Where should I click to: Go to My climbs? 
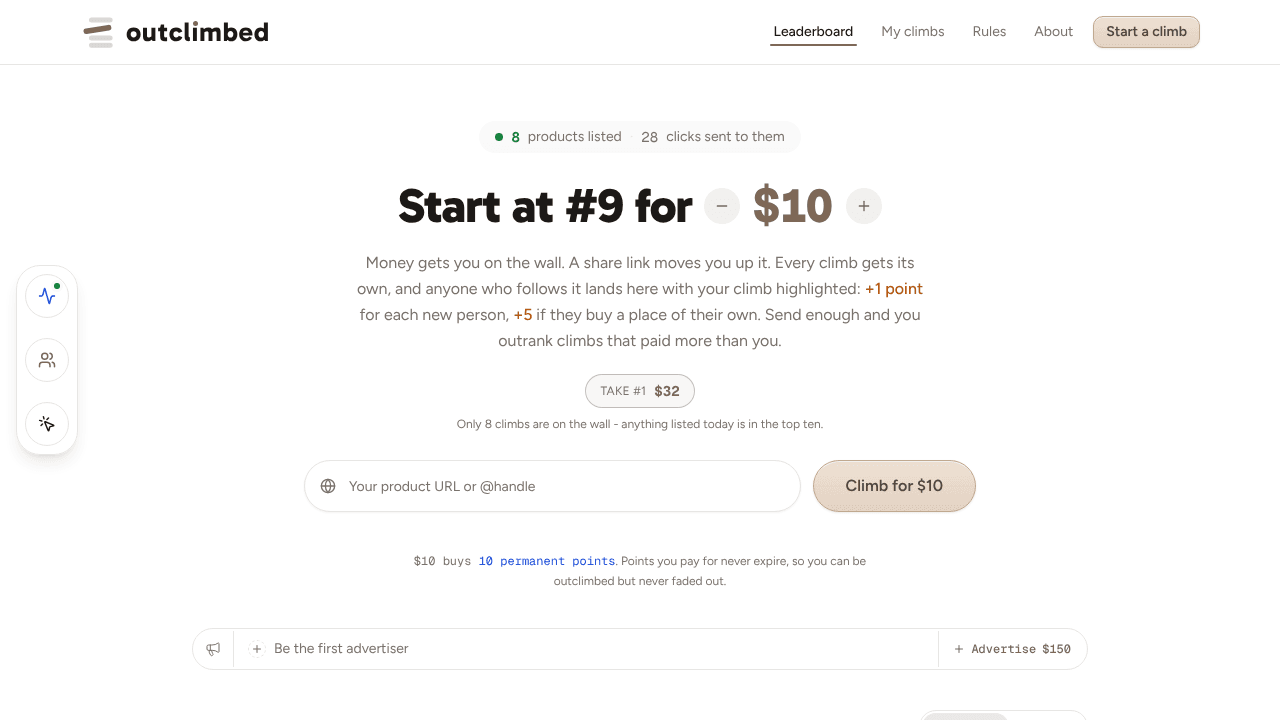click(x=913, y=32)
